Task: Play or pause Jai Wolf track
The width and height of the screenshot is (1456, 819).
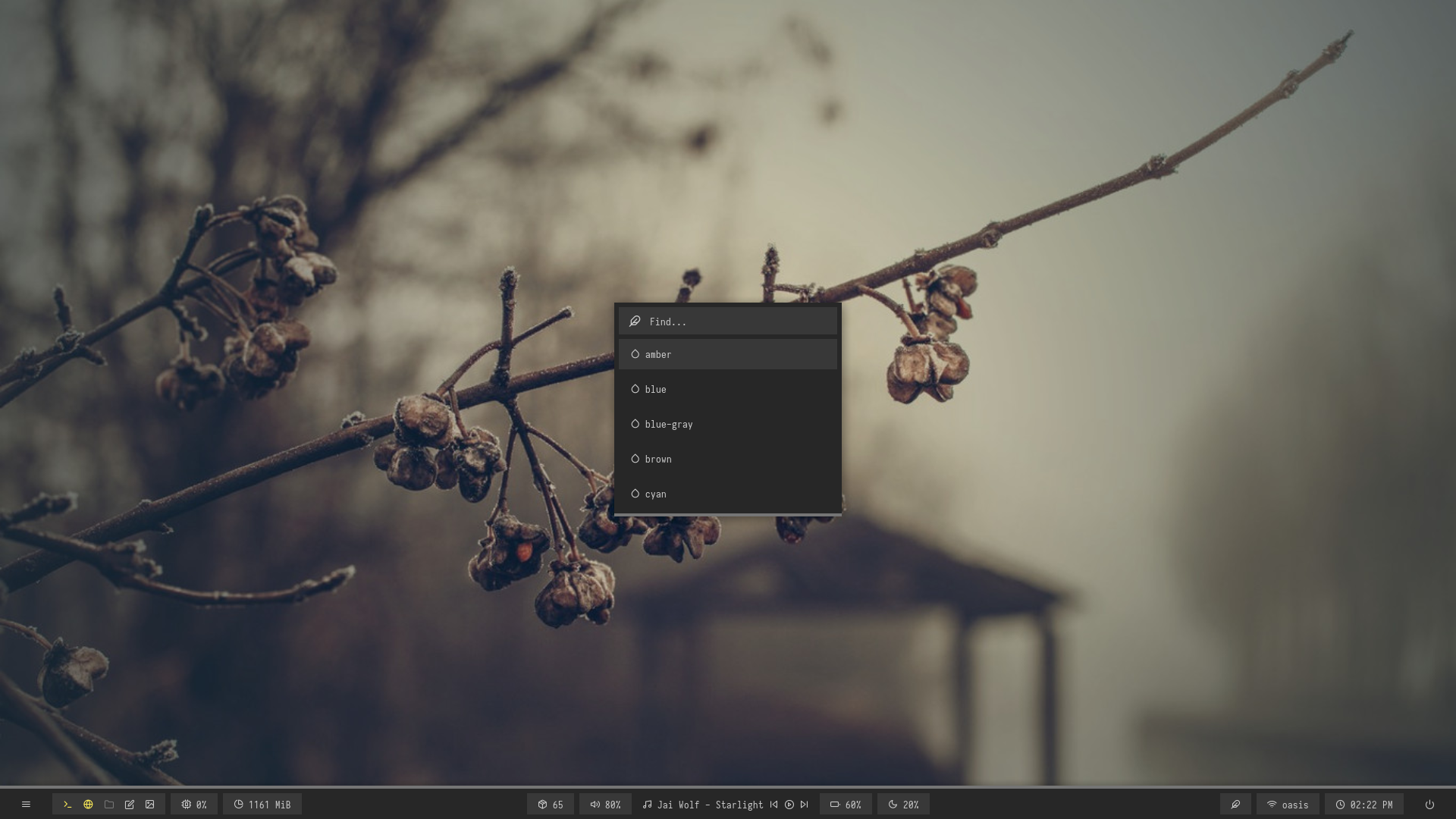Action: (789, 805)
